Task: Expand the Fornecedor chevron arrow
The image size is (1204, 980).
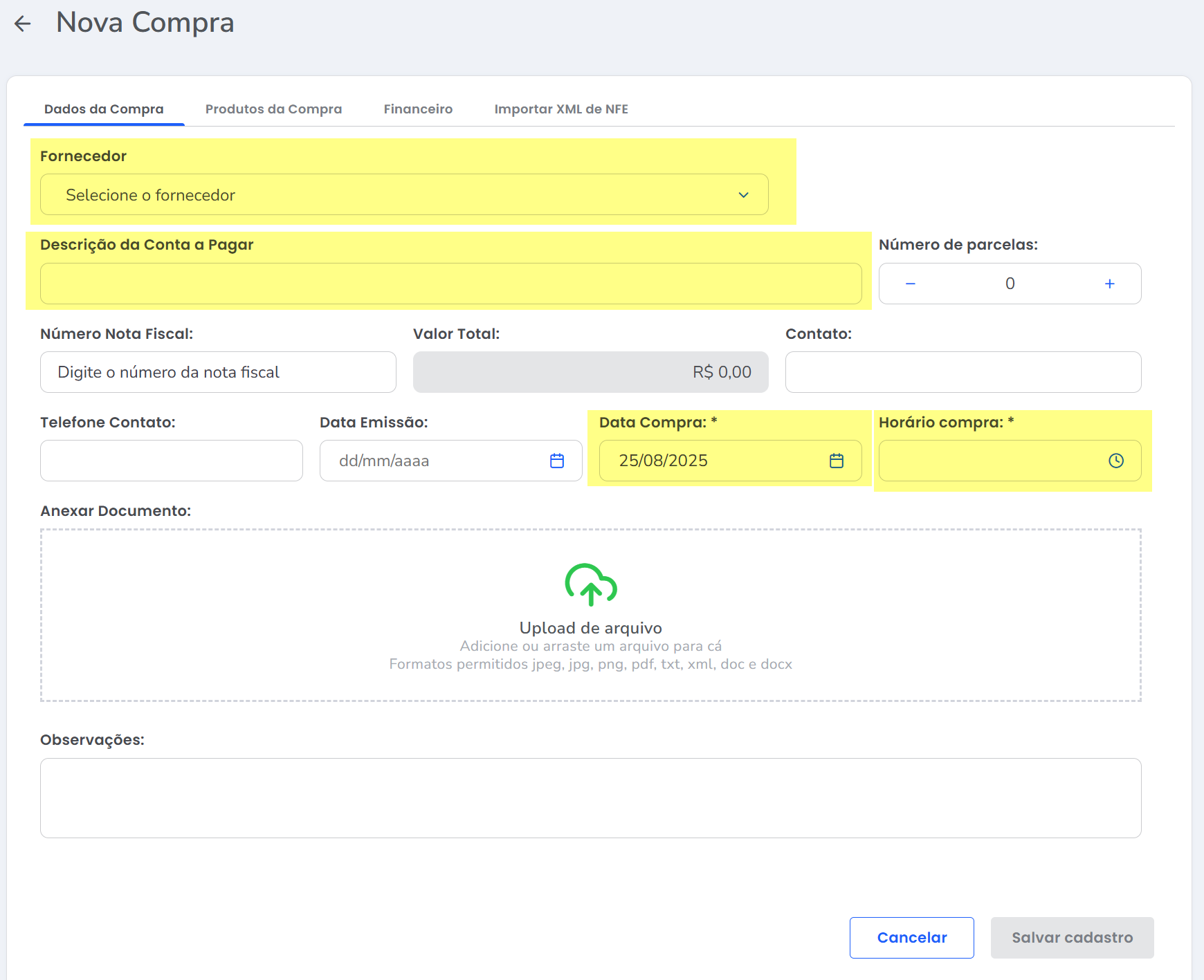Action: [743, 195]
